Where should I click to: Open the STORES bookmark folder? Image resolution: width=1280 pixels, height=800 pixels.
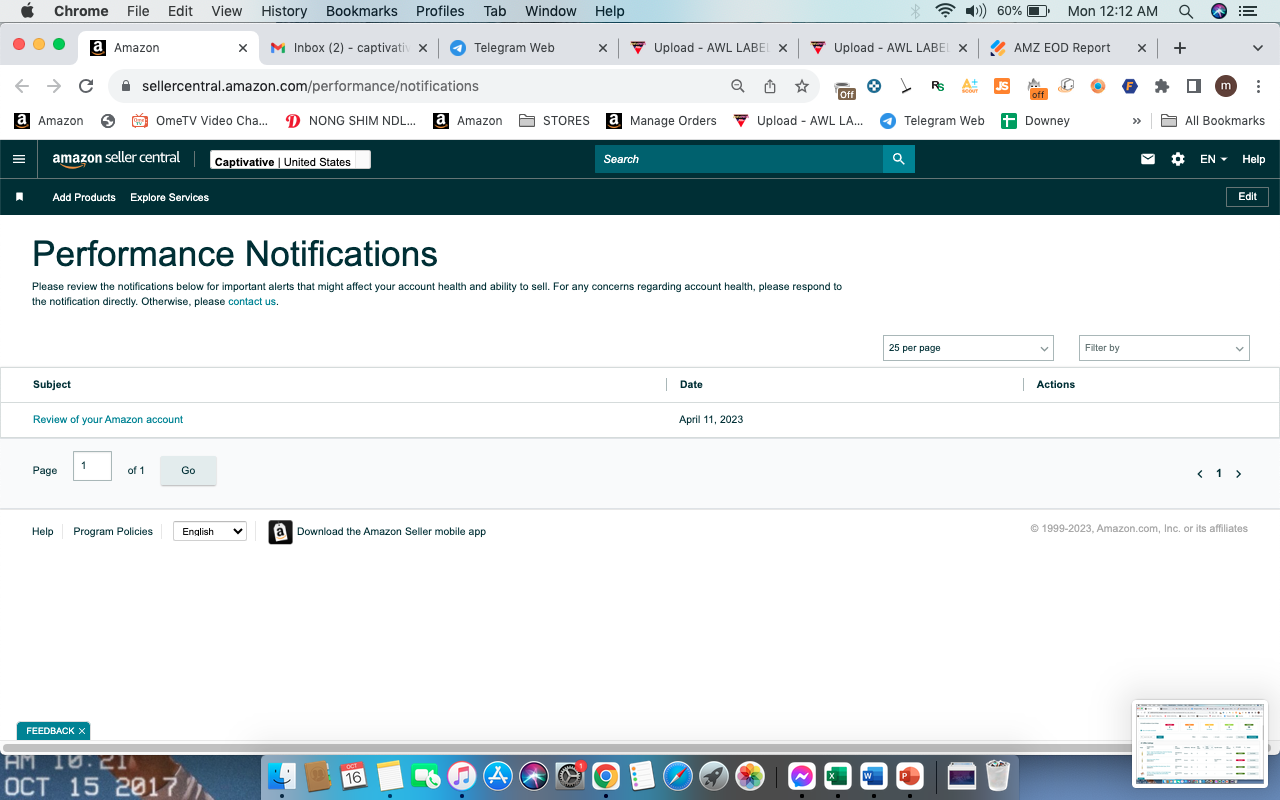(x=555, y=121)
